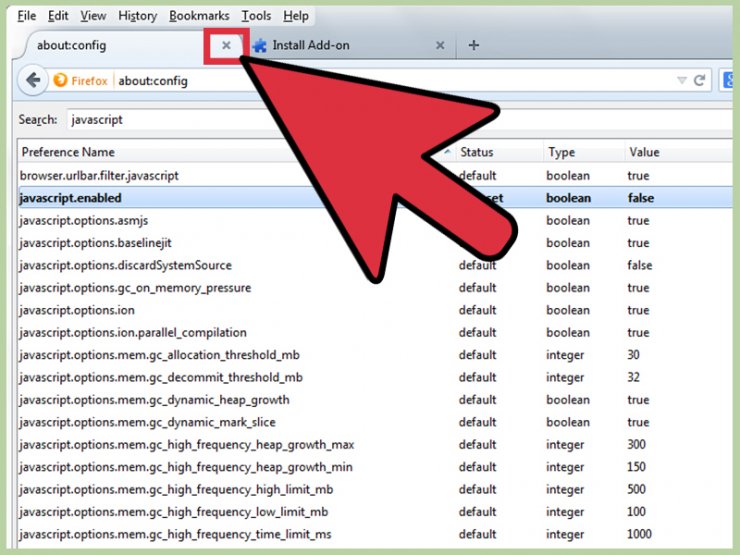Viewport: 740px width, 555px height.
Task: Open the View menu
Action: pos(93,16)
